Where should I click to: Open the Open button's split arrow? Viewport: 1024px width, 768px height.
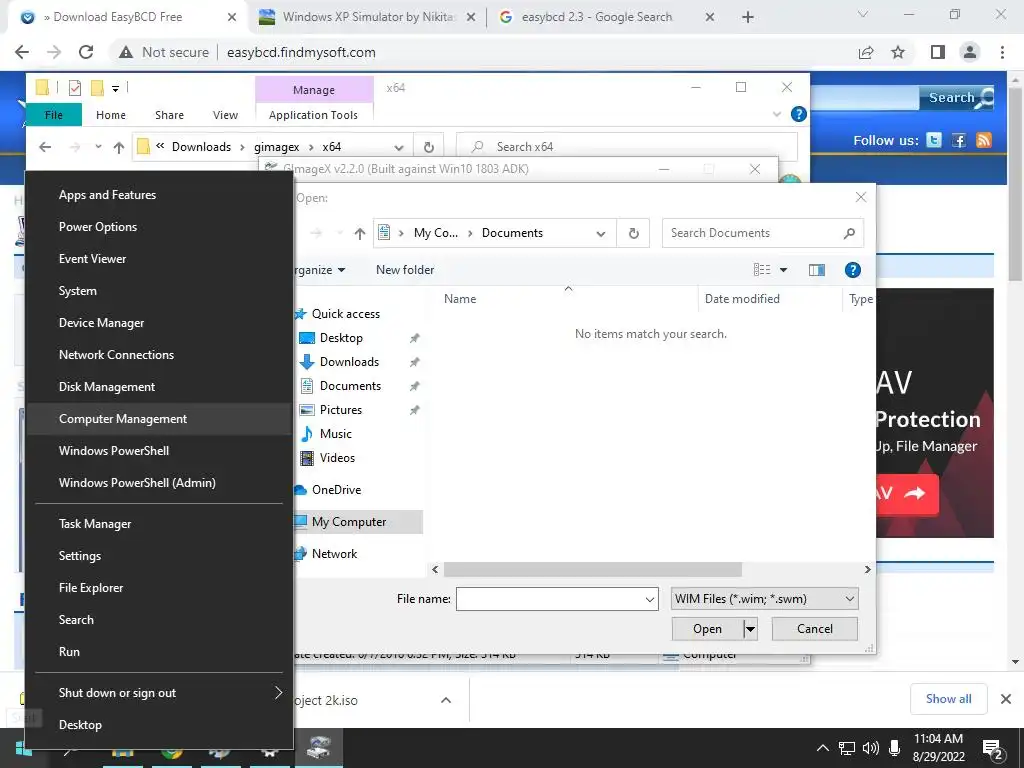750,629
